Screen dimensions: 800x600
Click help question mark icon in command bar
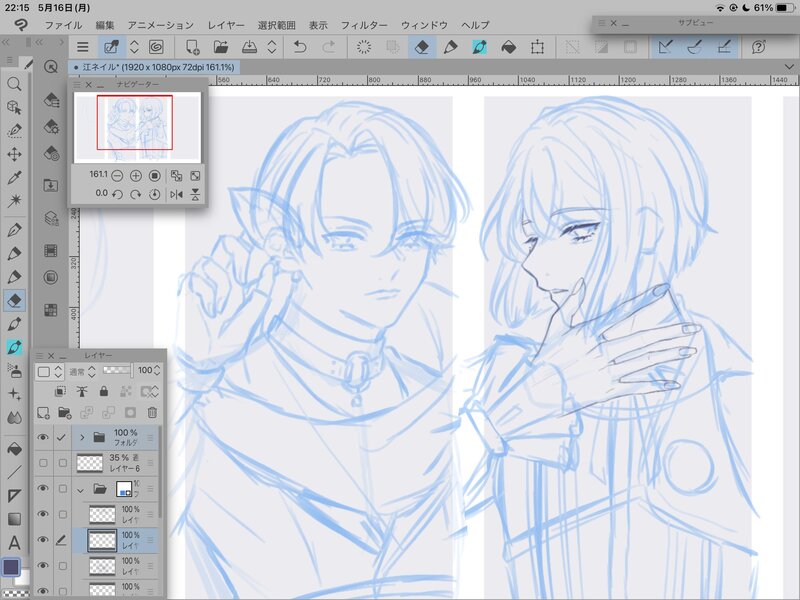(759, 47)
